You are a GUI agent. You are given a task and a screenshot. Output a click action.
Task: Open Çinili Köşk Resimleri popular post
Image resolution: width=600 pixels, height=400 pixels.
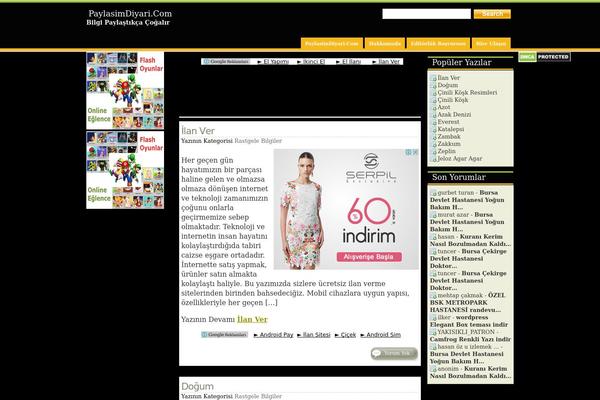coord(467,92)
